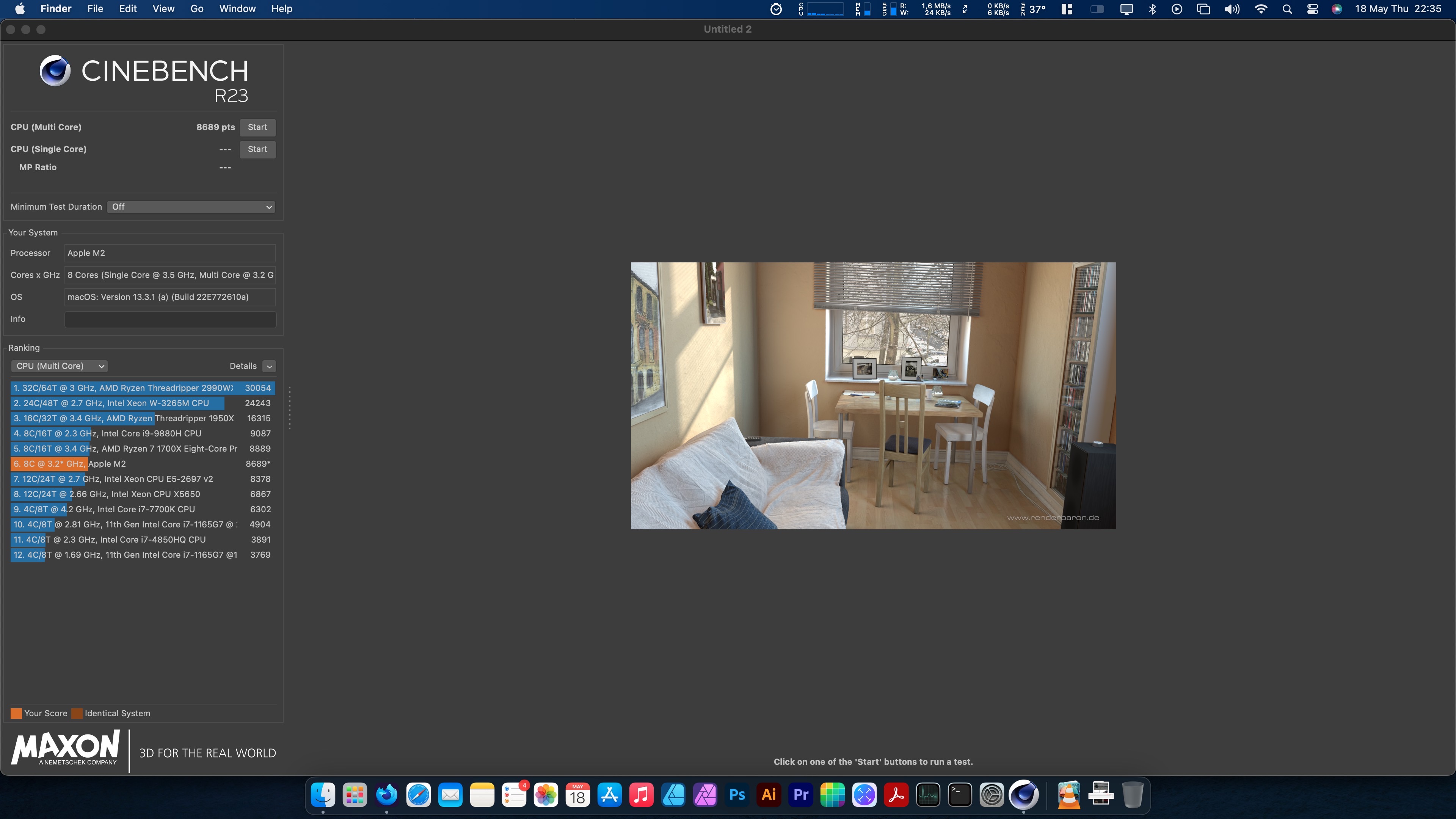Open Affinity Photo from the Dock
Screen dimensions: 1456x819
pyautogui.click(x=705, y=795)
